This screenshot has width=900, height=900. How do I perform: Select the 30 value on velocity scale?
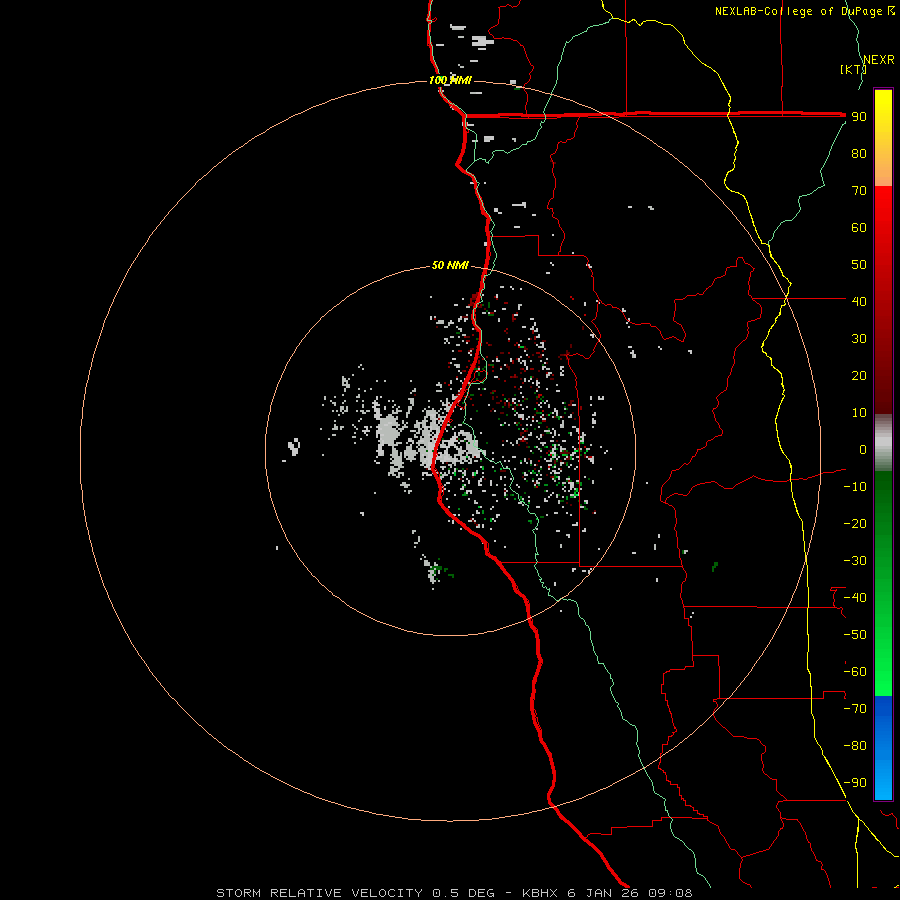click(x=859, y=339)
